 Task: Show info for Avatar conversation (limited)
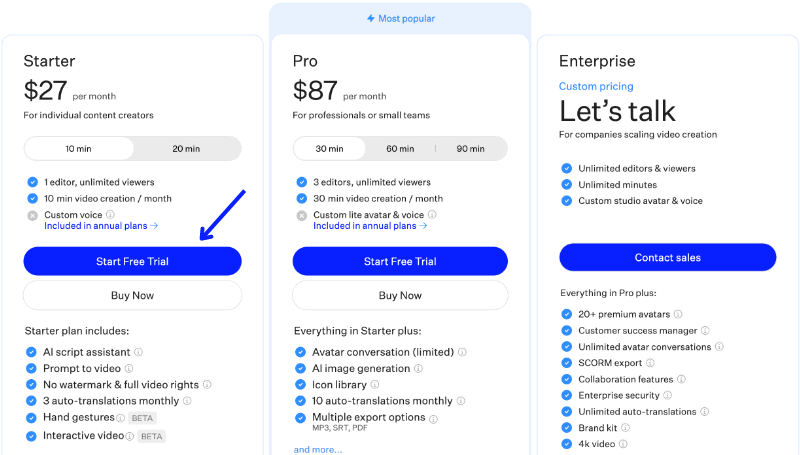(x=462, y=352)
